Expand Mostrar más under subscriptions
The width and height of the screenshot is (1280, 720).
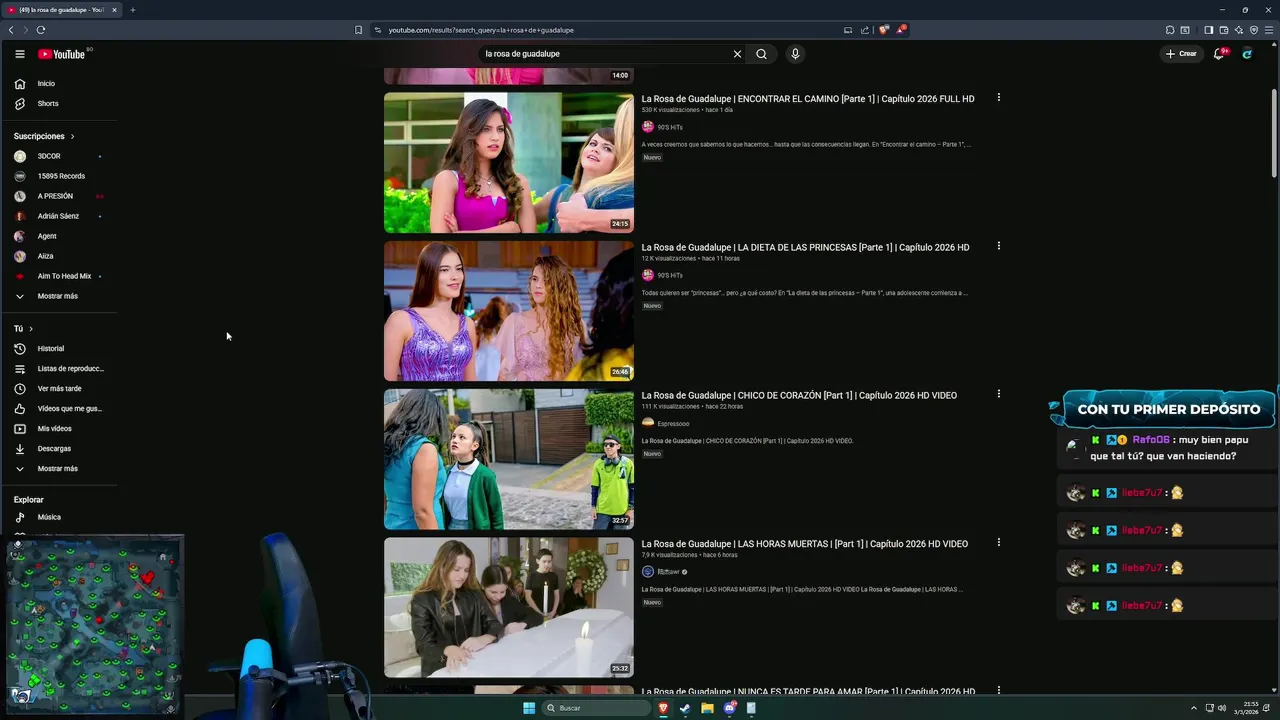pos(60,296)
